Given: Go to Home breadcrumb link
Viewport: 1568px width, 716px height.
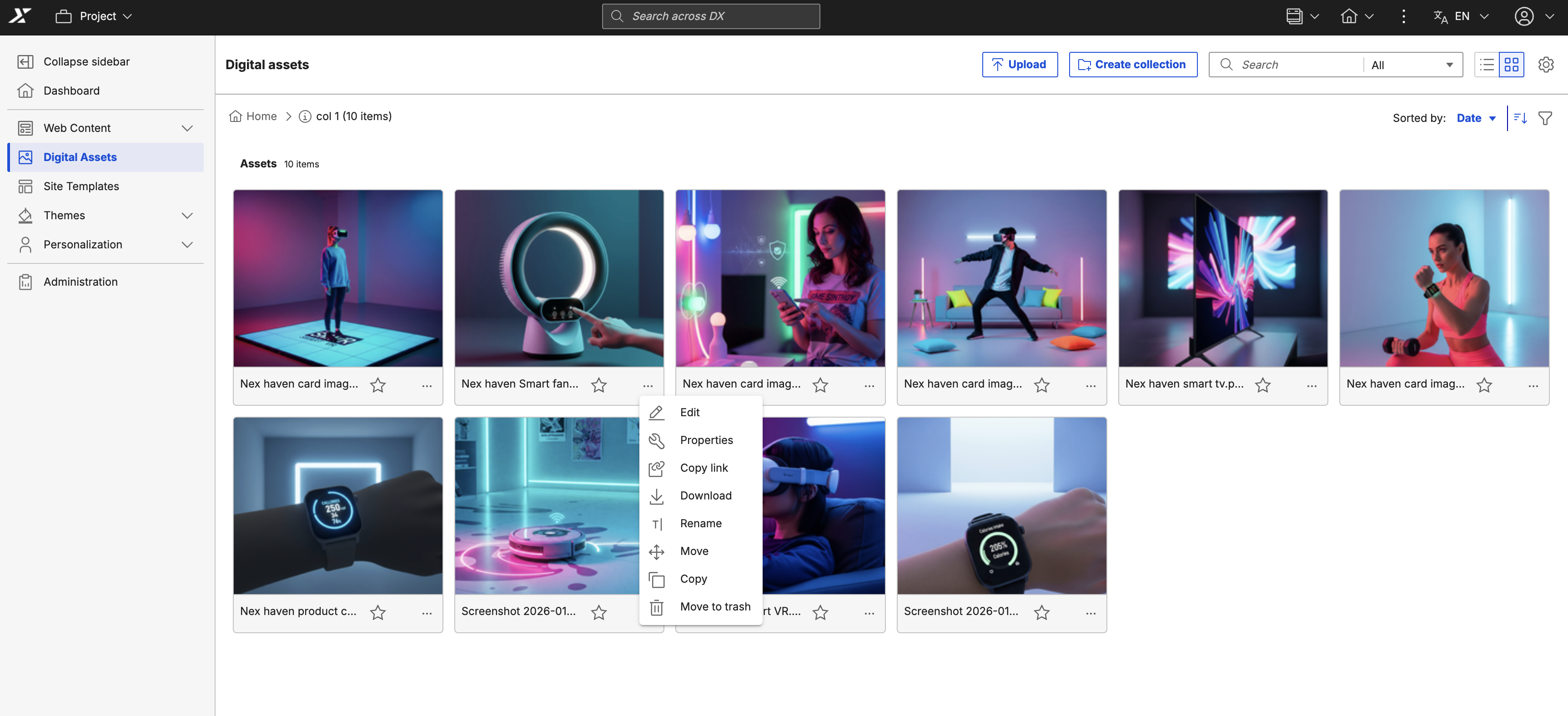Looking at the screenshot, I should click(252, 116).
